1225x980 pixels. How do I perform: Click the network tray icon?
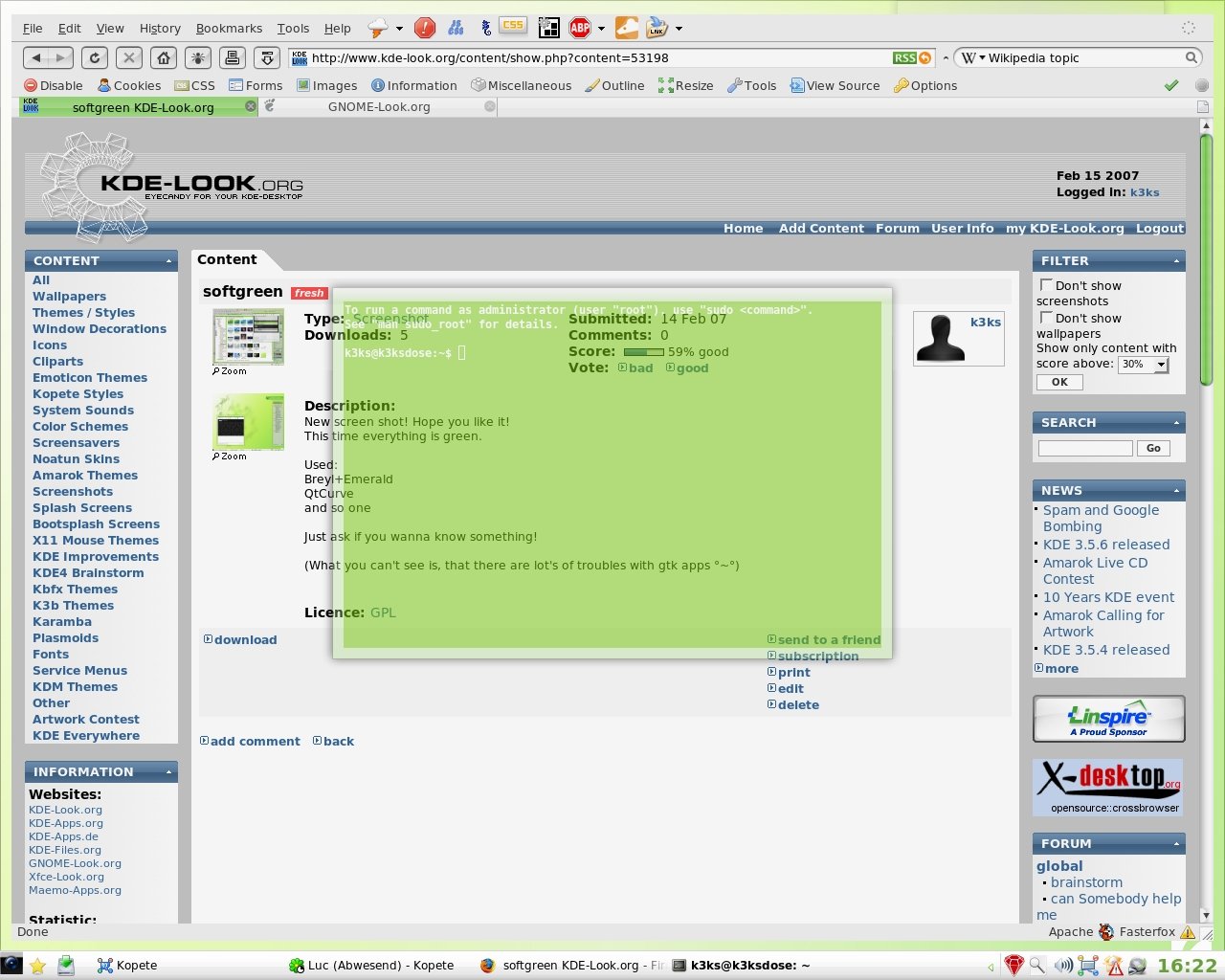point(1088,965)
